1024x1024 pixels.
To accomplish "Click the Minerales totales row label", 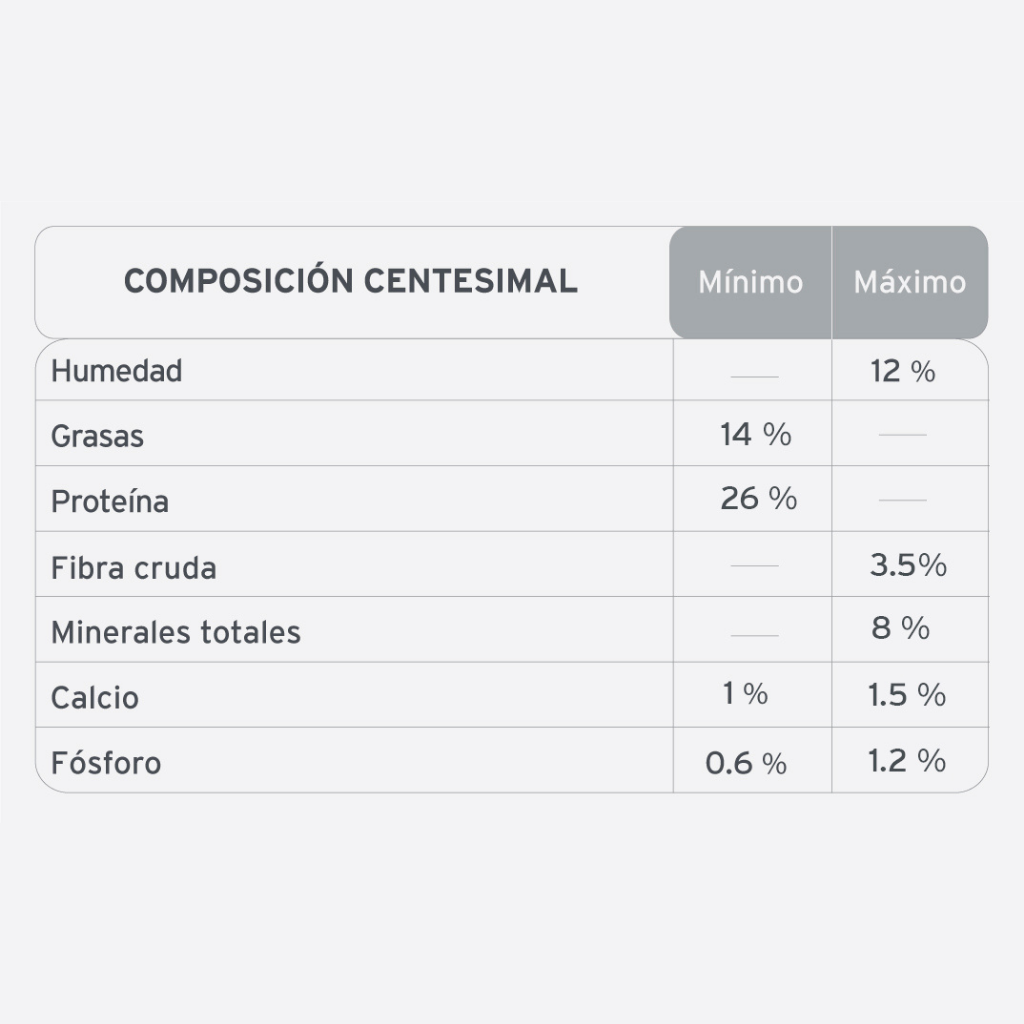I will (x=176, y=632).
